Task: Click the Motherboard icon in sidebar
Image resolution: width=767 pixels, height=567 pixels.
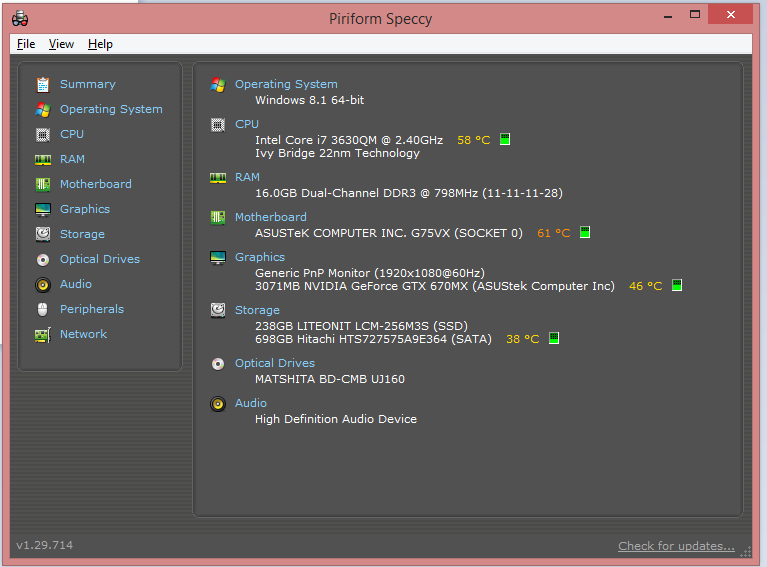Action: (43, 184)
